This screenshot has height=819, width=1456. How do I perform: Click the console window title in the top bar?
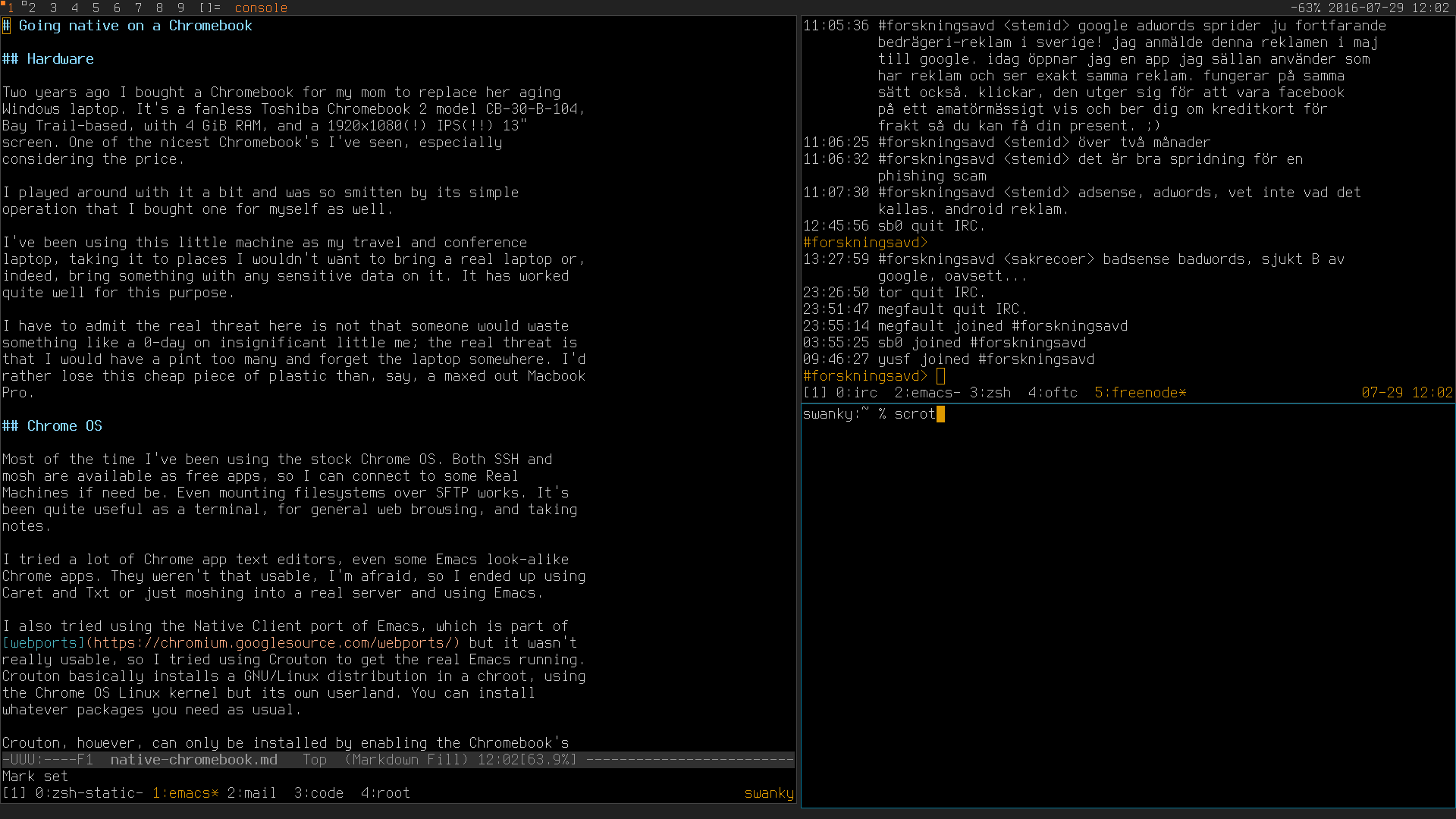pos(260,8)
